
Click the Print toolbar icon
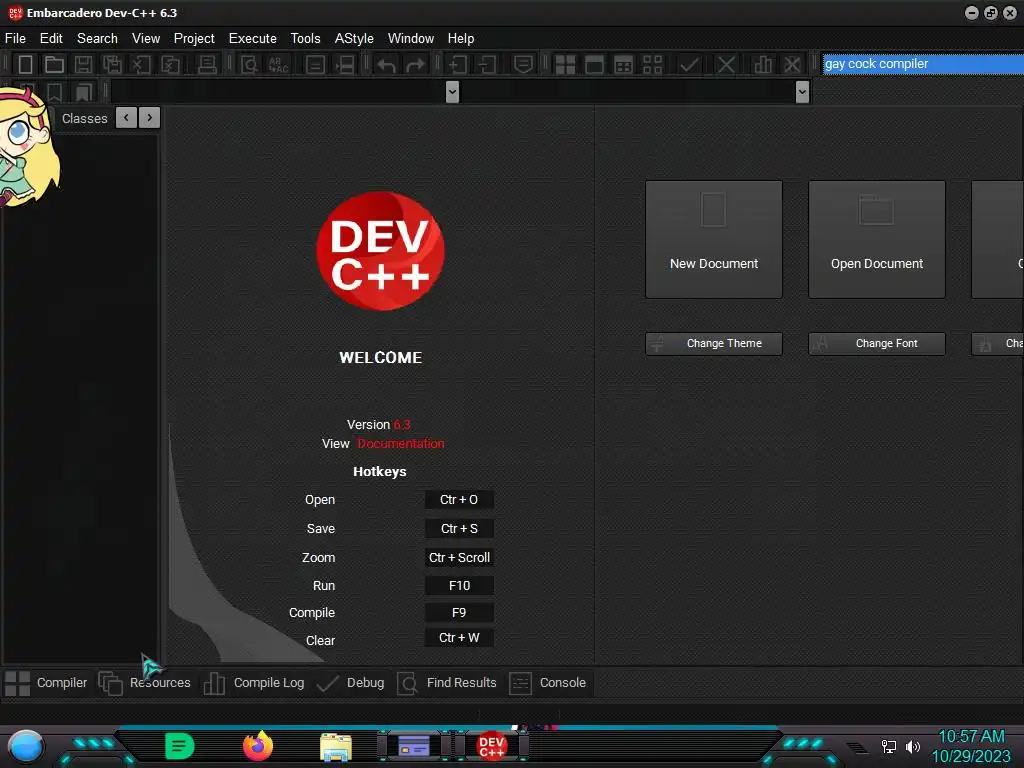pos(207,64)
